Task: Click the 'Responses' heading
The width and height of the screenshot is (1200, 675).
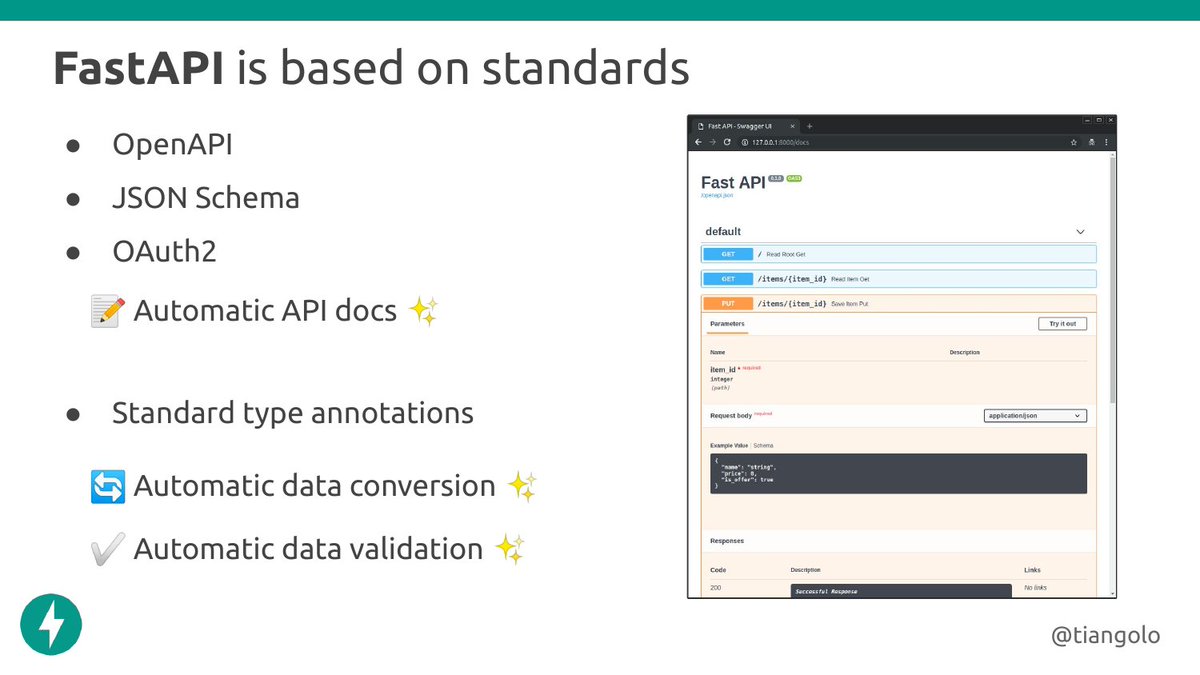Action: pyautogui.click(x=727, y=541)
